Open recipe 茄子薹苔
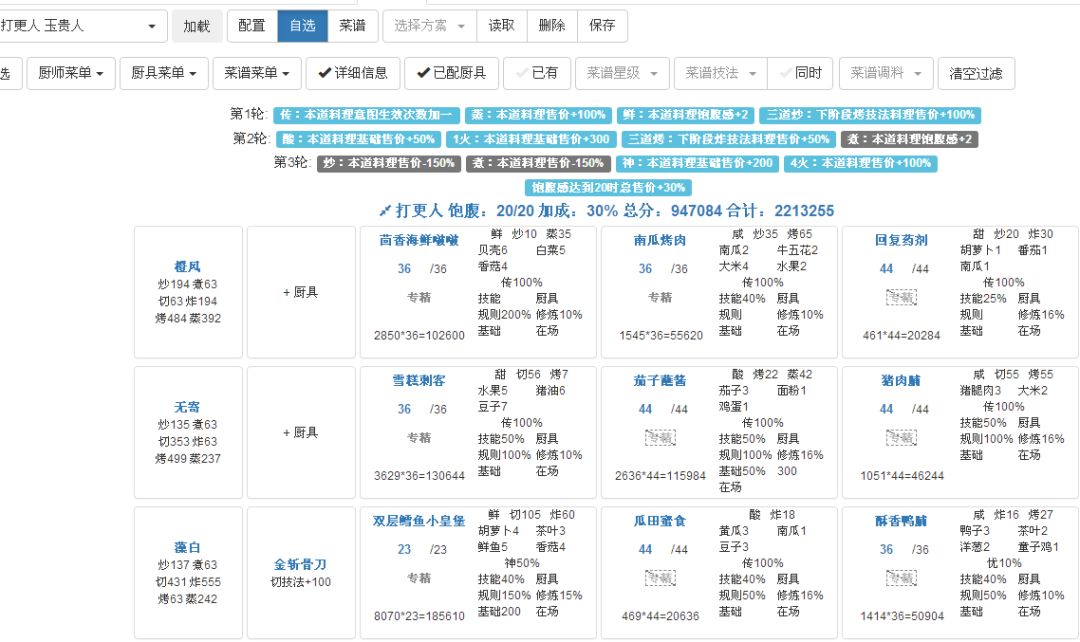 pyautogui.click(x=660, y=380)
